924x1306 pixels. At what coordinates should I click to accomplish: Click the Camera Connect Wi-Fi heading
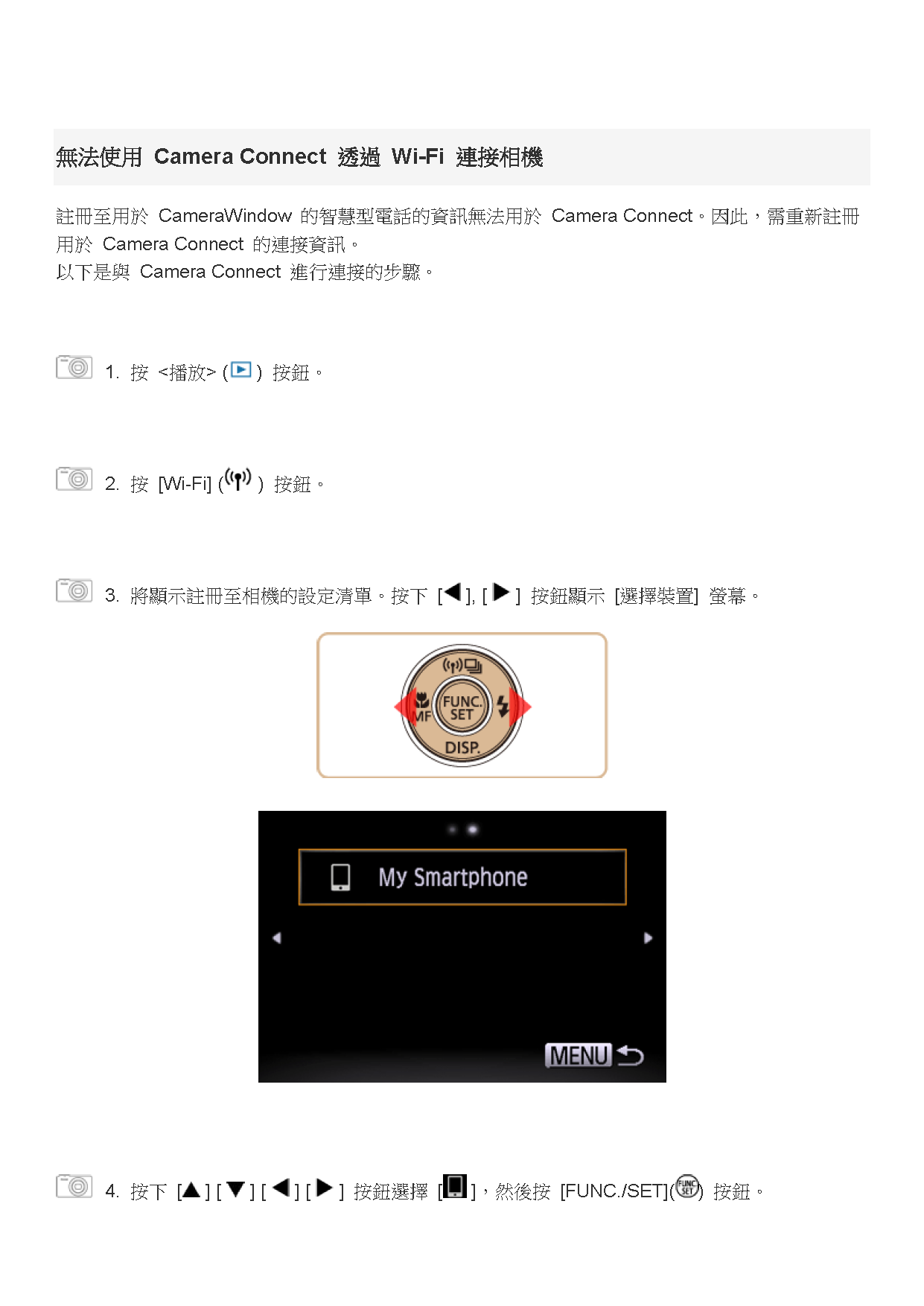(x=299, y=157)
